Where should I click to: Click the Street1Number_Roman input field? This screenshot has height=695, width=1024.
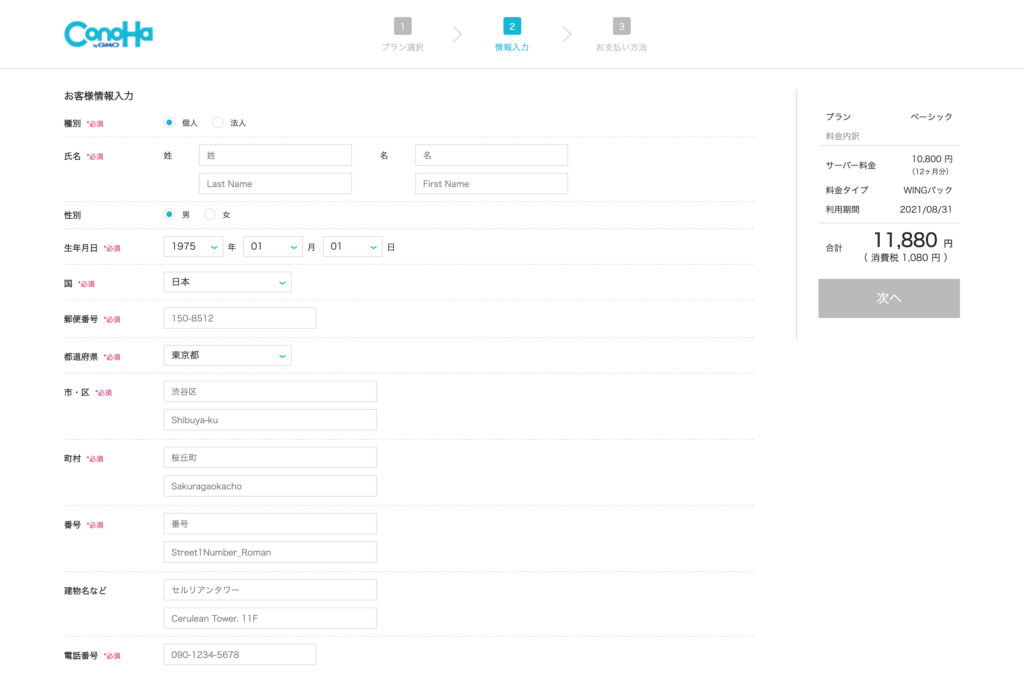click(x=270, y=552)
